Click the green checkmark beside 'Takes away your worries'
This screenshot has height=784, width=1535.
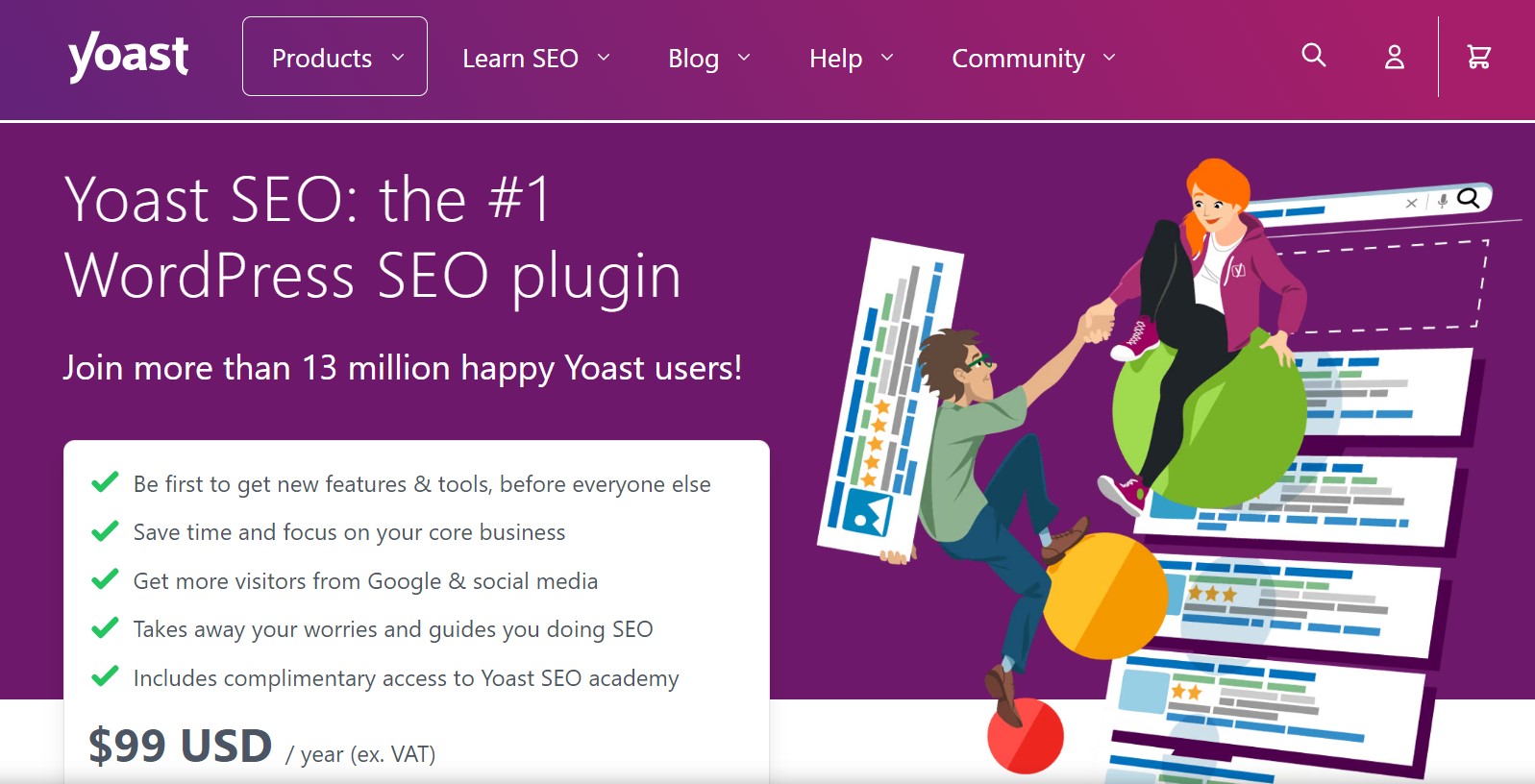(x=105, y=628)
